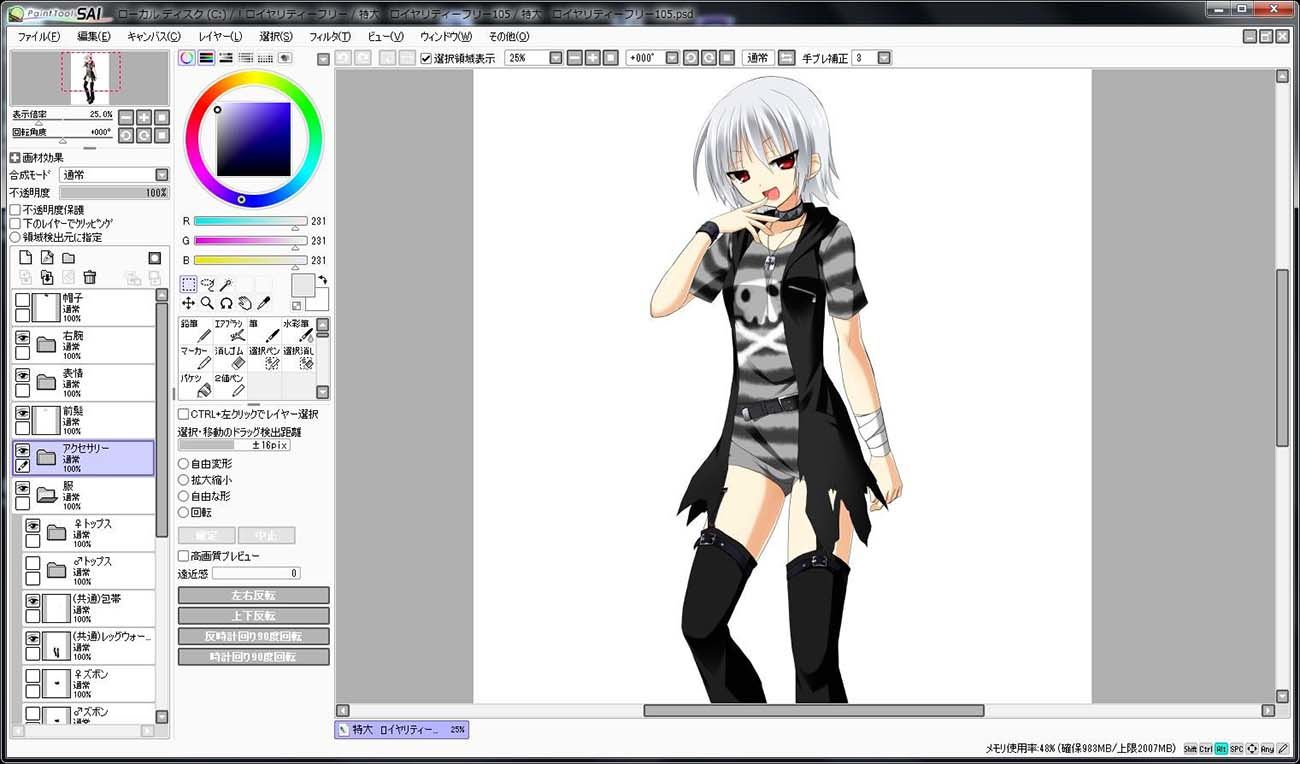This screenshot has width=1300, height=764.
Task: Select the magic wand tool
Action: [x=226, y=284]
